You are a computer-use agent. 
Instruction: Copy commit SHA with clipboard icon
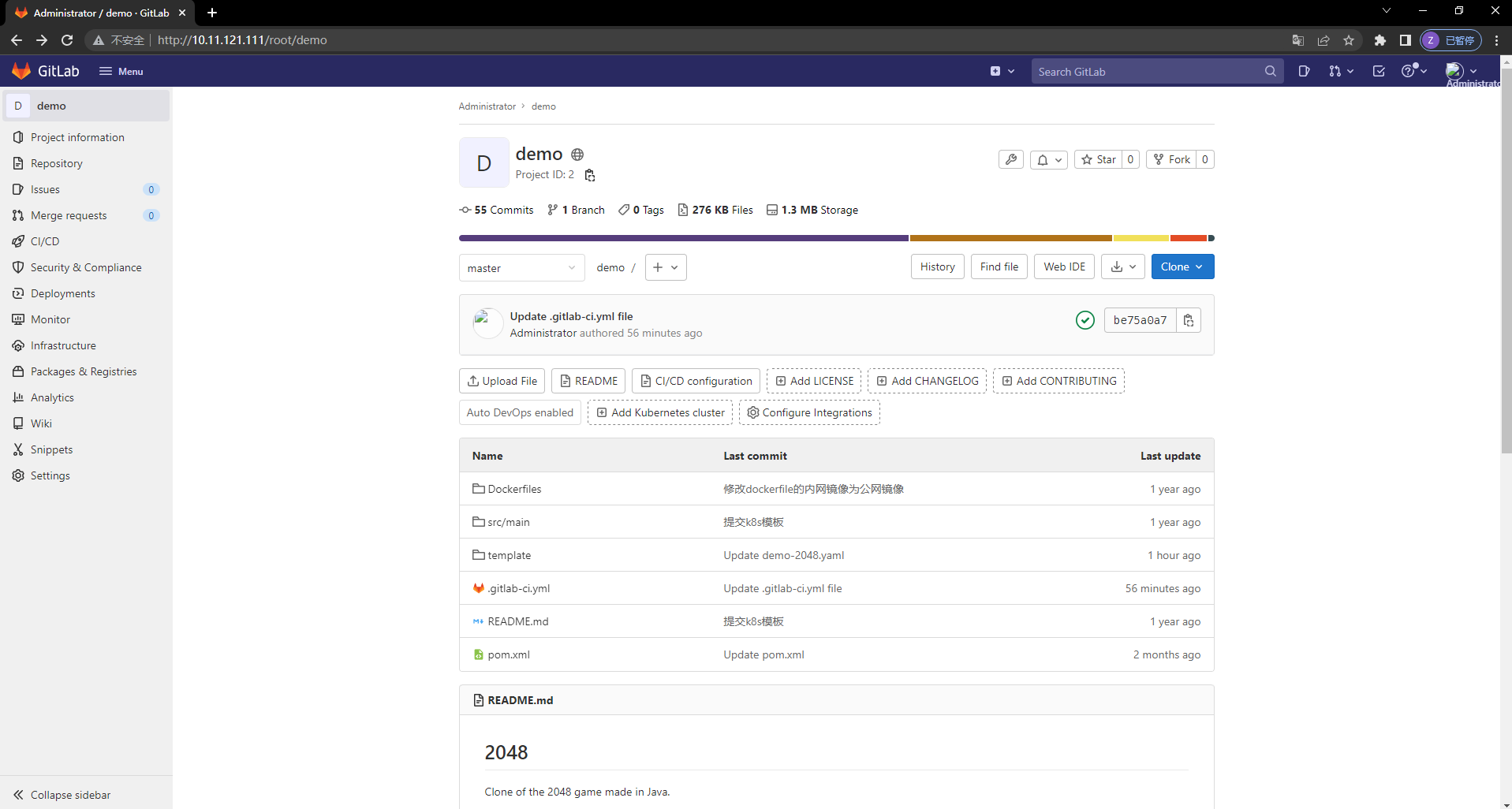pyautogui.click(x=1189, y=320)
